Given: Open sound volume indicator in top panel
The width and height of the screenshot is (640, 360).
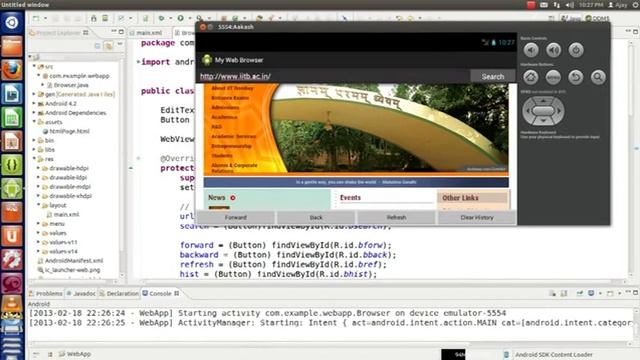Looking at the screenshot, I should [x=570, y=5].
